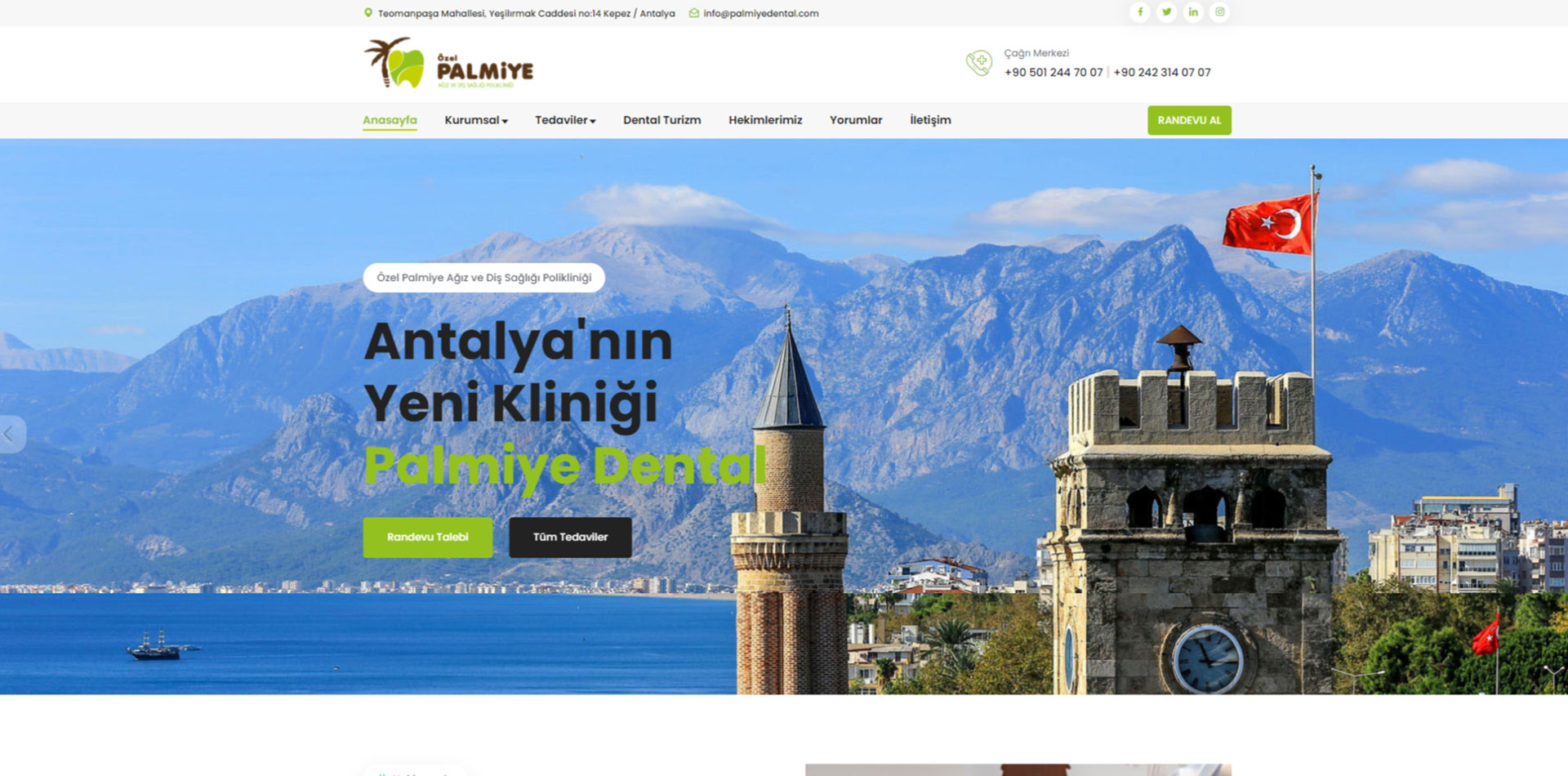Click the info@palmiyedental.com email link
Image resolution: width=1568 pixels, height=776 pixels.
coord(760,13)
